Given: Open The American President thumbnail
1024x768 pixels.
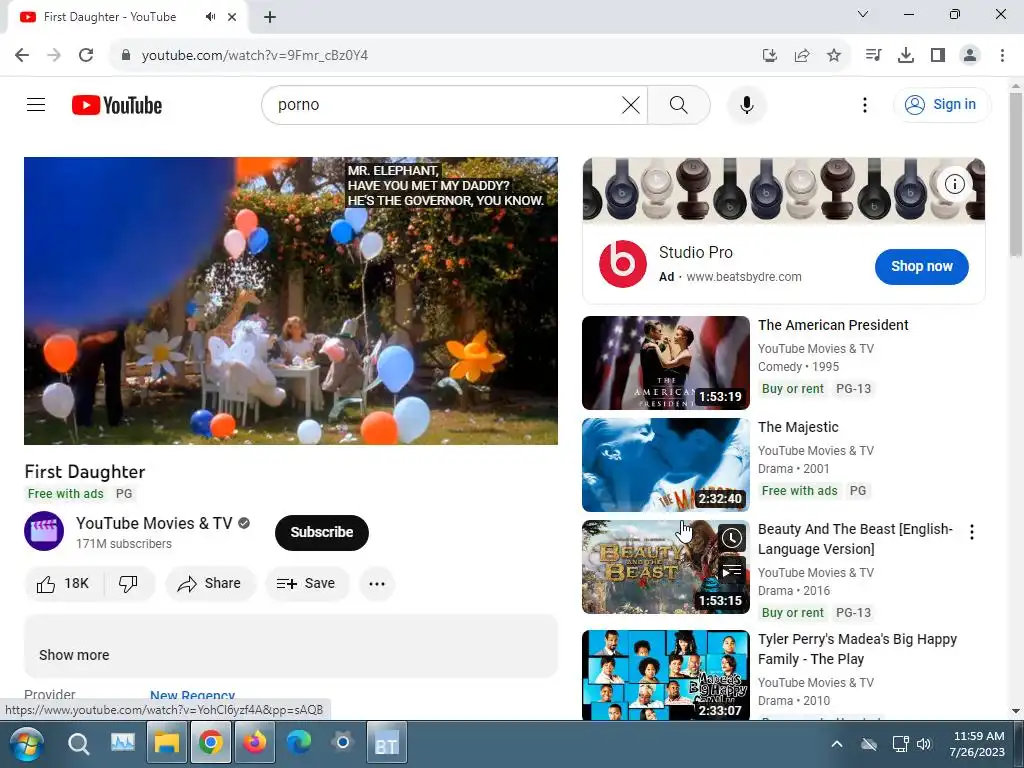Looking at the screenshot, I should pyautogui.click(x=665, y=362).
